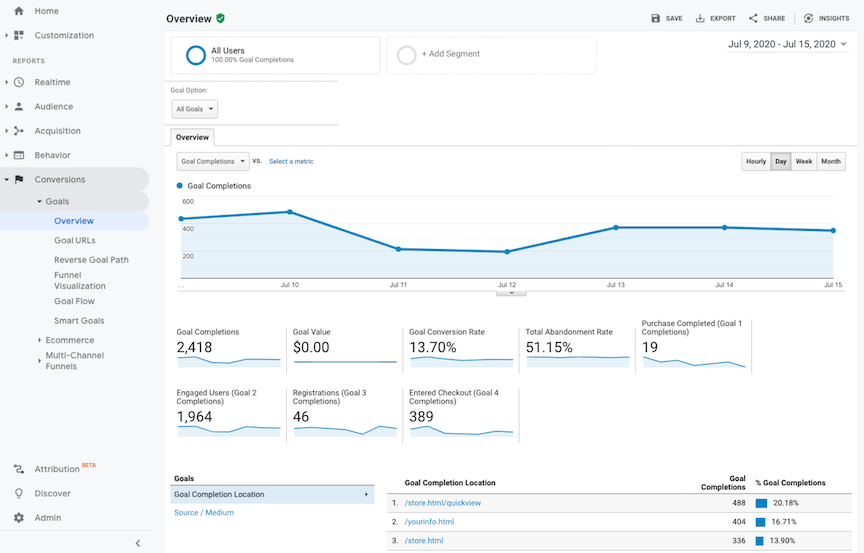Click the Goal Completions blue legend dot

point(180,186)
